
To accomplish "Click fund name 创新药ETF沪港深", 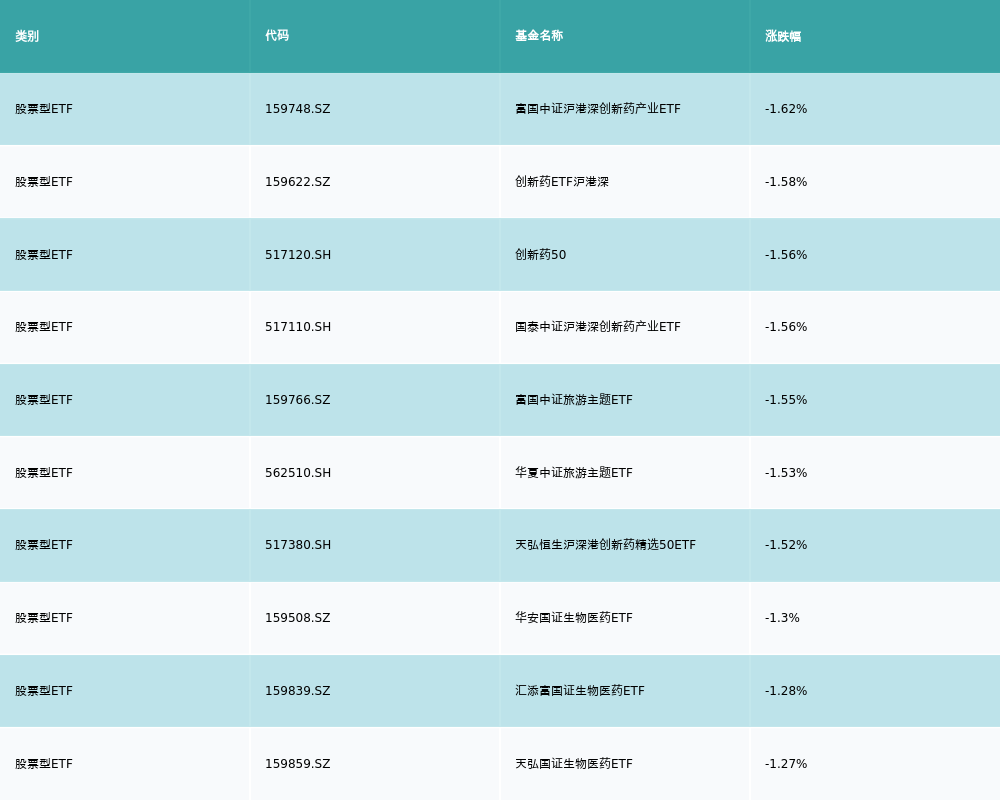I will (x=562, y=182).
